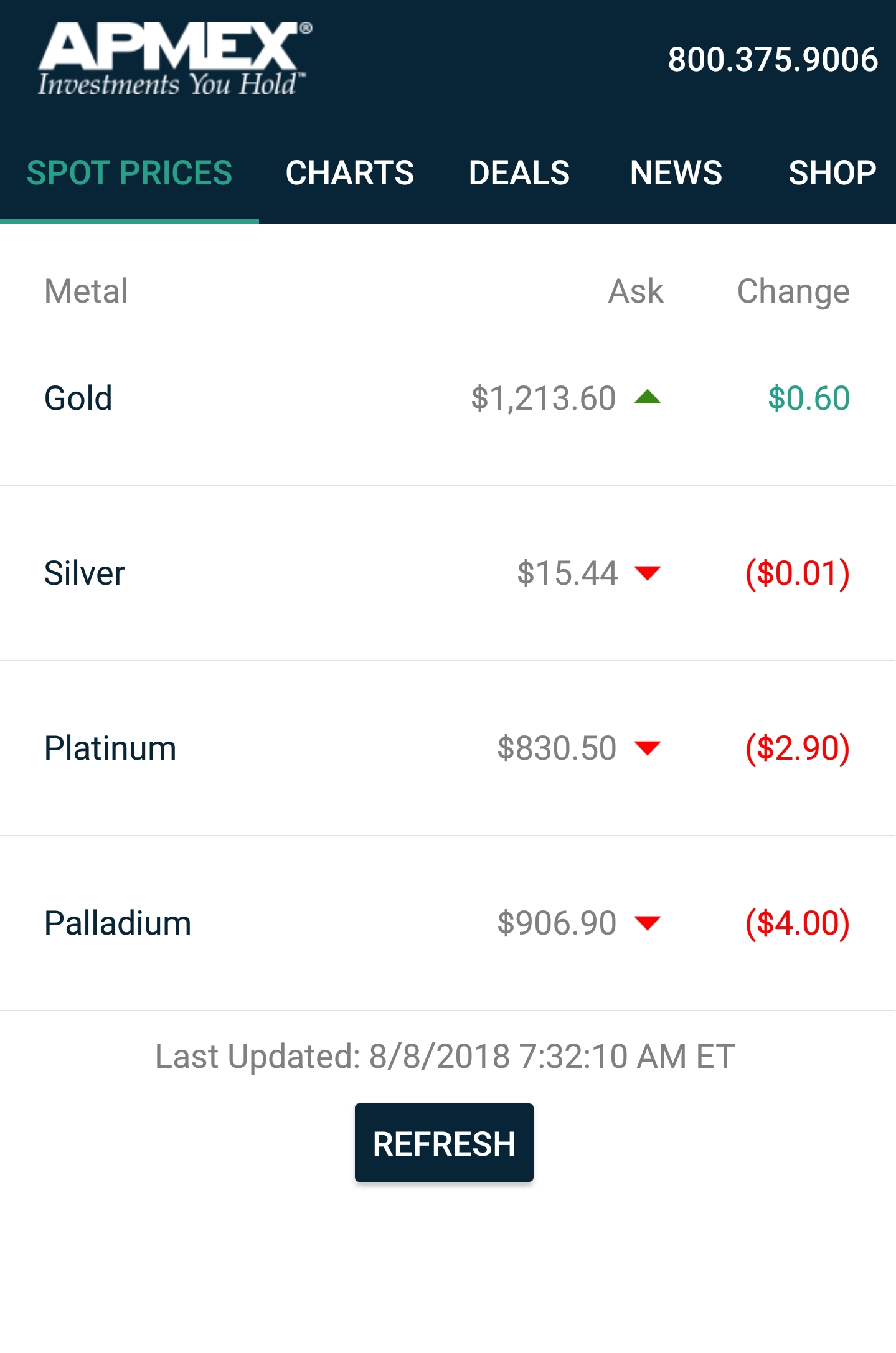Screen dimensions: 896x1353
Task: Tap the Platinum metal name
Action: click(x=110, y=748)
